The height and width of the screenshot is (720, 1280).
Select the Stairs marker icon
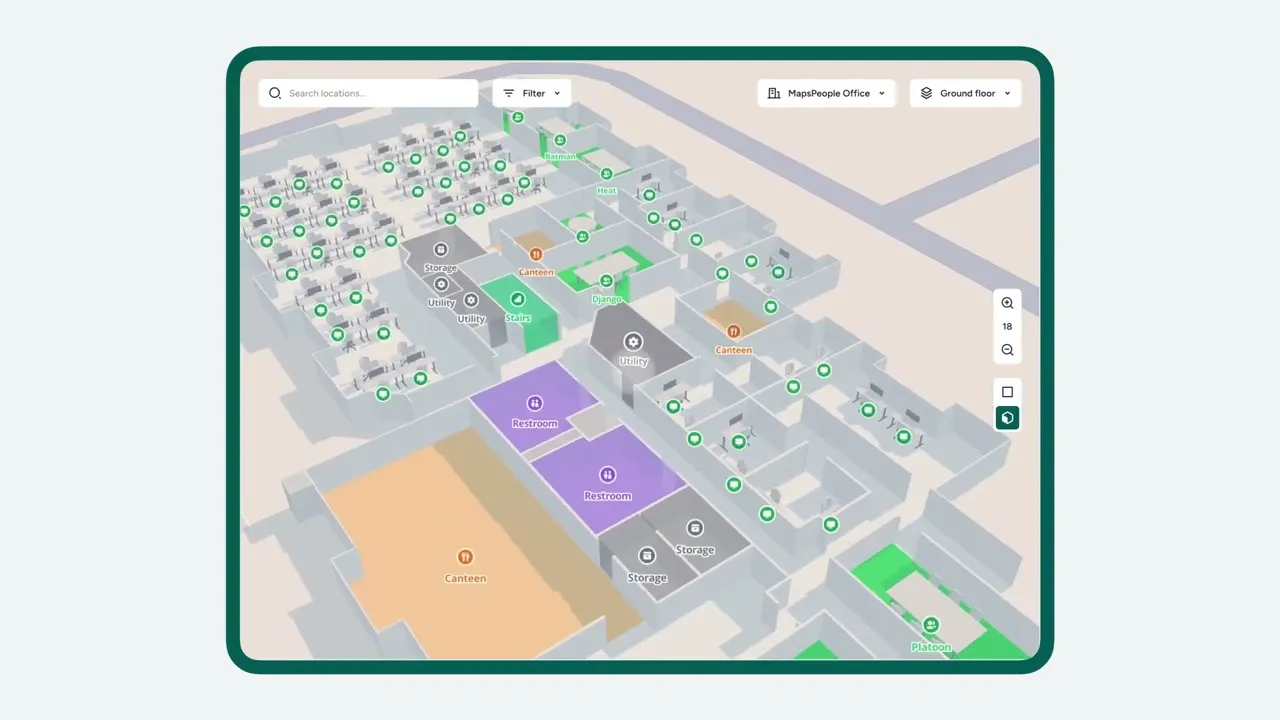point(517,299)
